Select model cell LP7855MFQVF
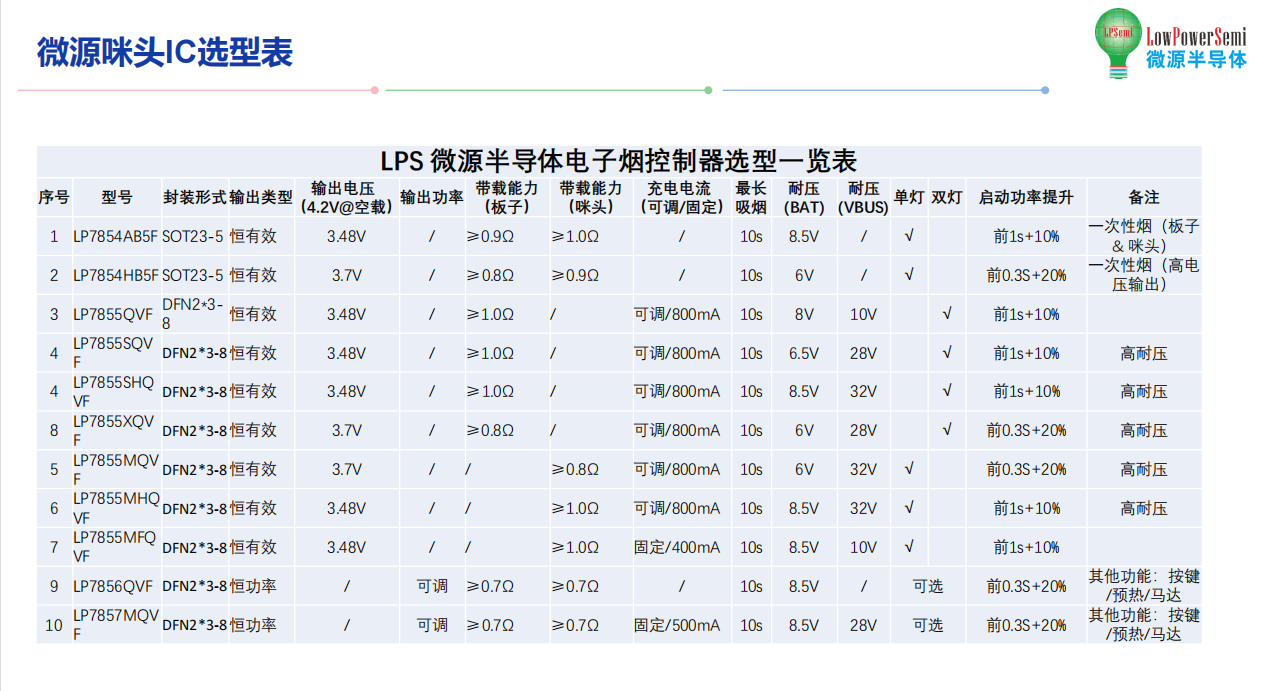Image resolution: width=1280 pixels, height=691 pixels. coord(115,547)
